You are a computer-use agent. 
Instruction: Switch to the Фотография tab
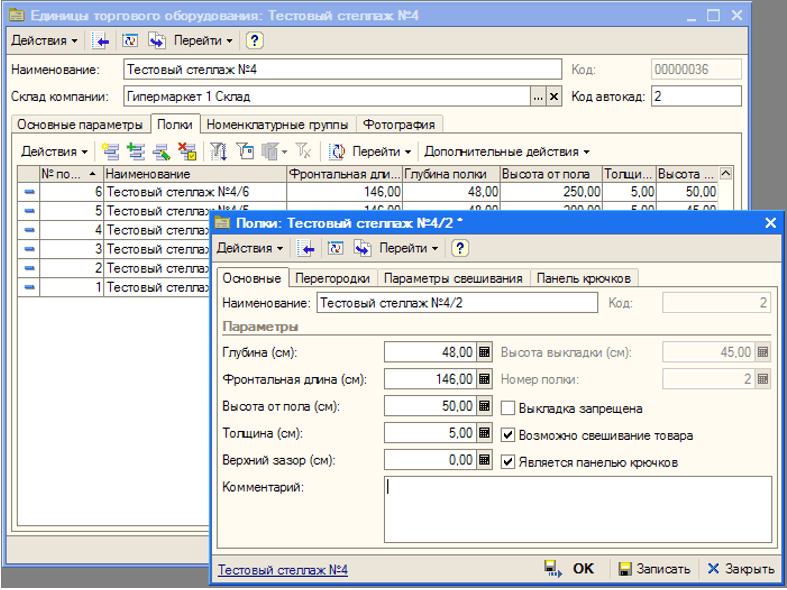point(399,124)
